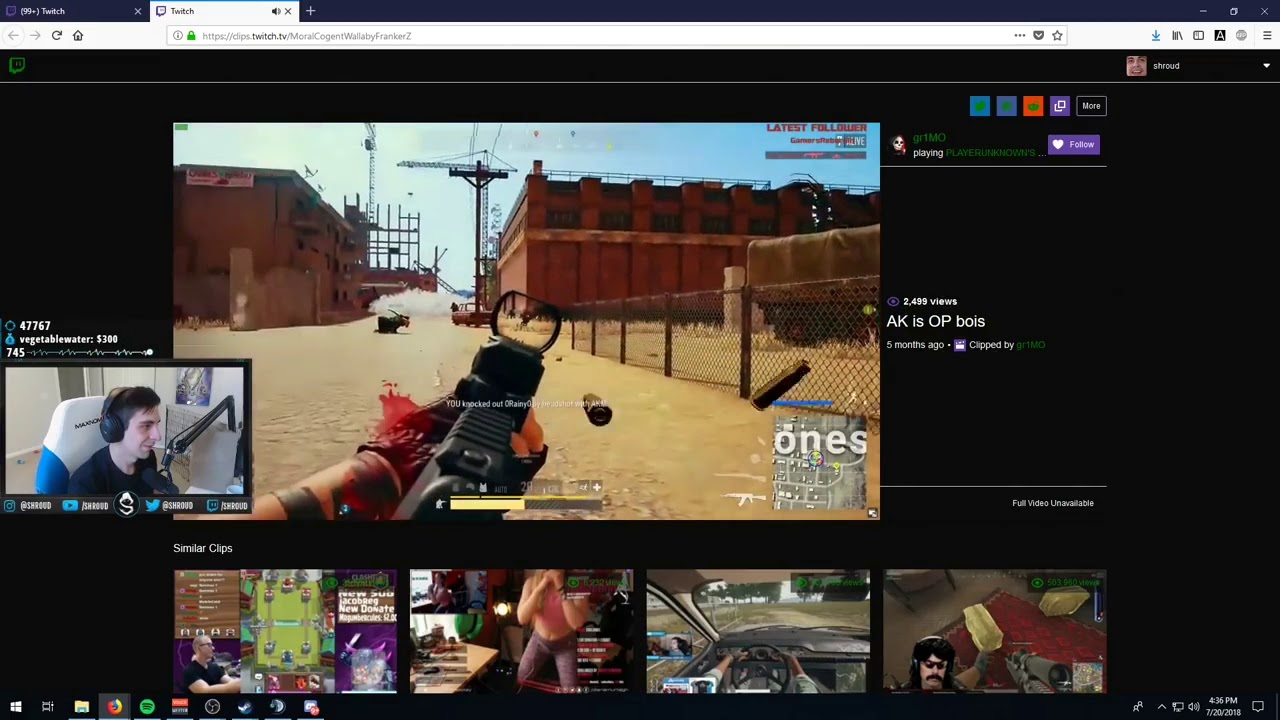Screen dimensions: 1280x720
Task: Play or pause the AK clip video
Action: [x=526, y=321]
